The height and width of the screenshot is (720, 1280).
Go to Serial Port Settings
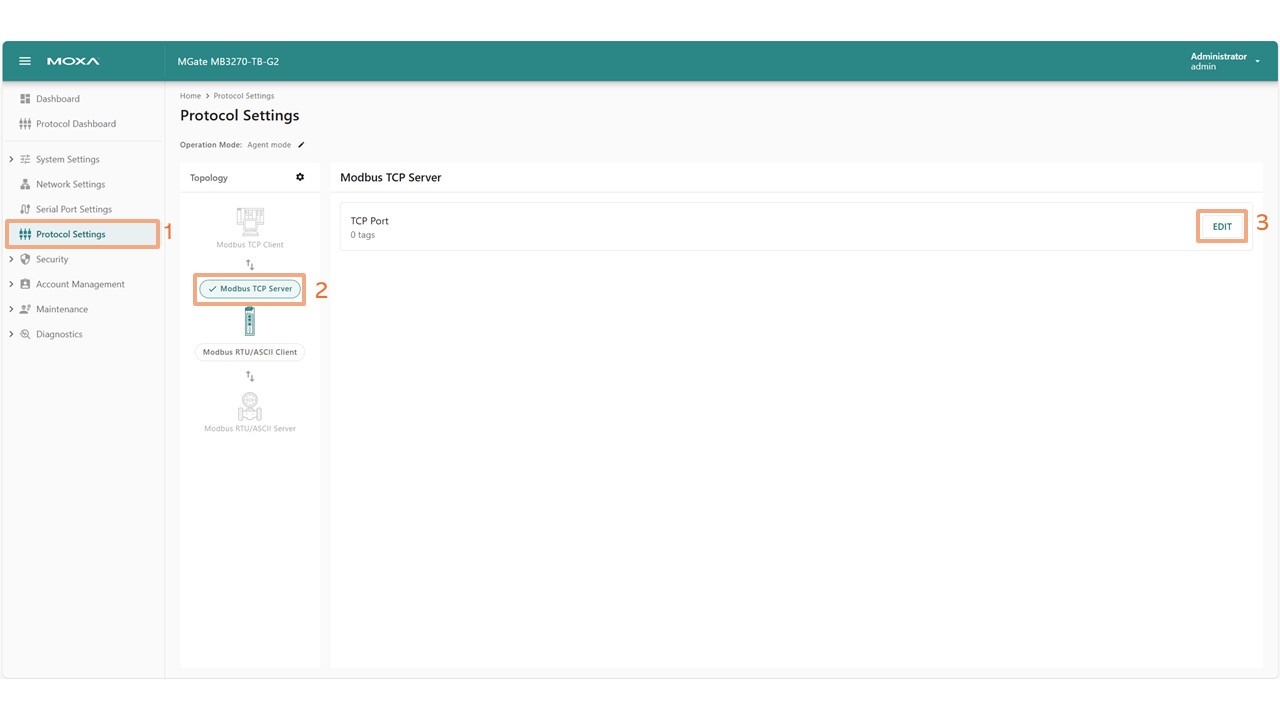tap(73, 209)
